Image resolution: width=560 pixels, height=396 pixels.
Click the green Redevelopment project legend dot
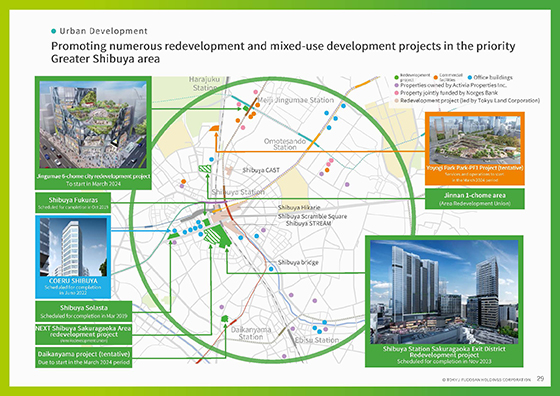(396, 77)
